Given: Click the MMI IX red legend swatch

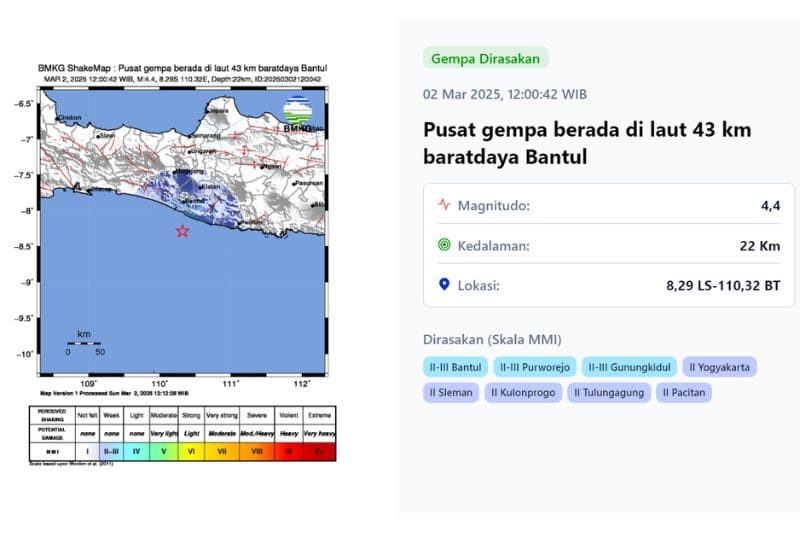Looking at the screenshot, I should click(289, 451).
